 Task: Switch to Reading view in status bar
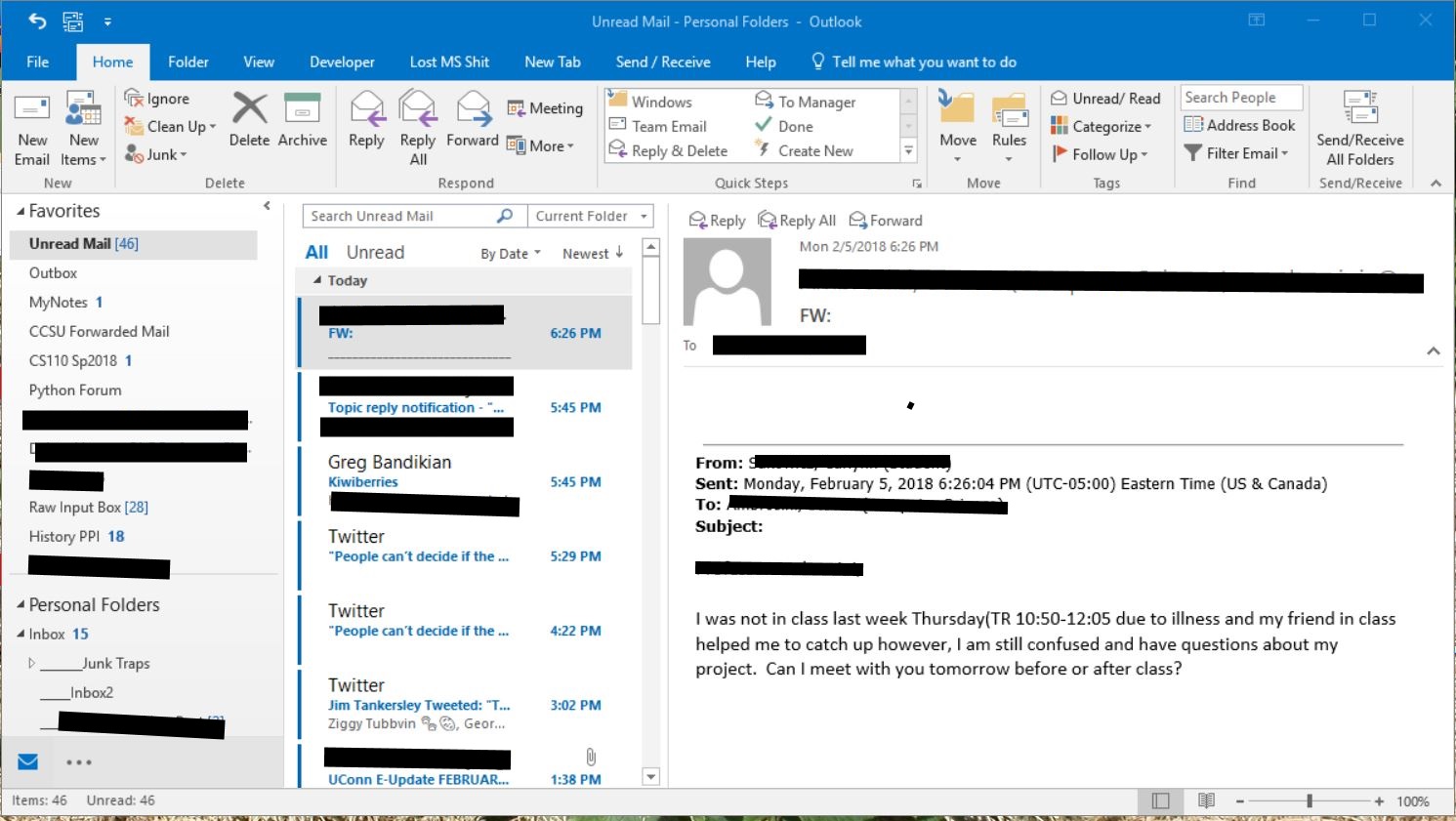(x=1207, y=801)
